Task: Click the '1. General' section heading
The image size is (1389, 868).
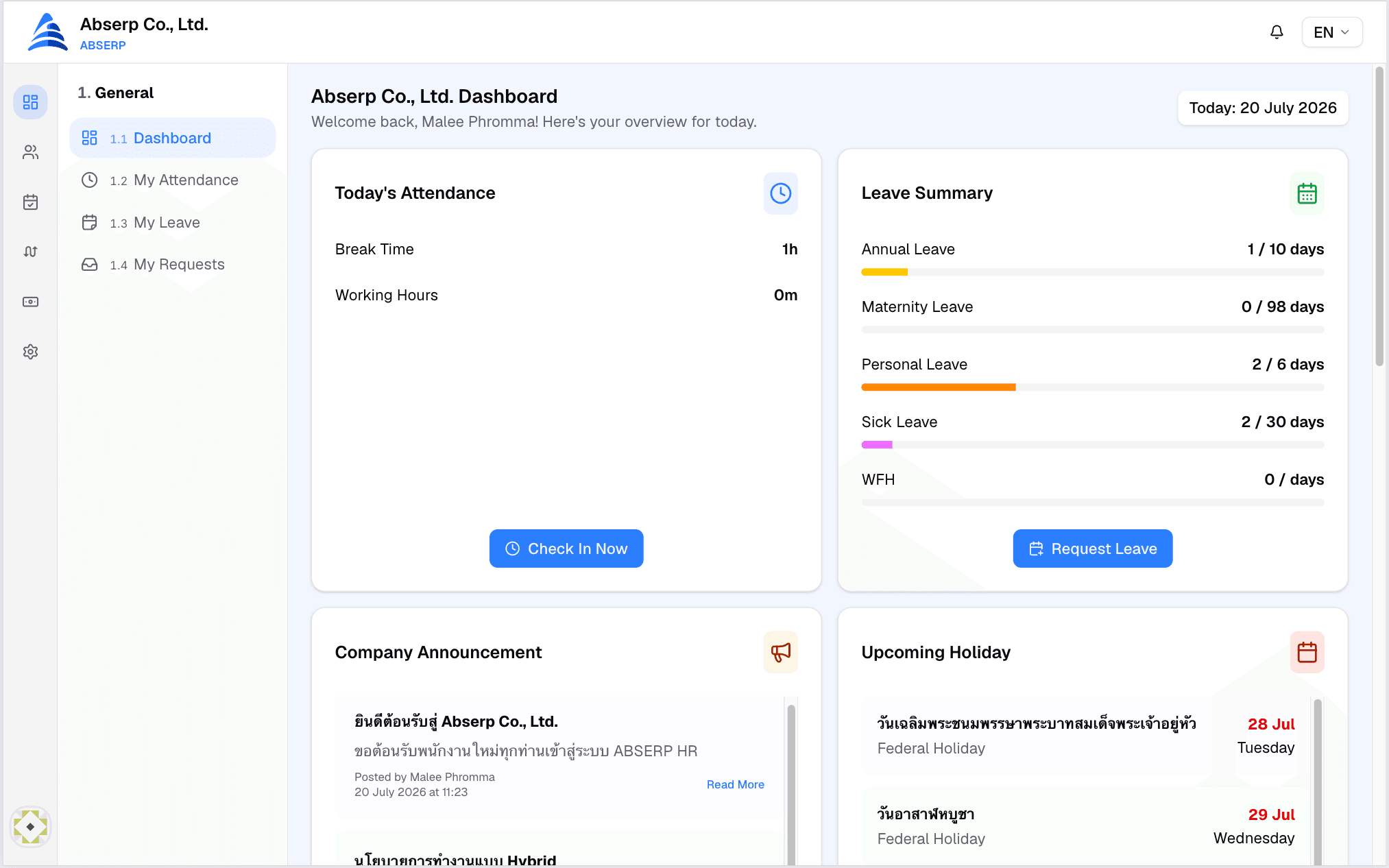Action: pos(115,93)
